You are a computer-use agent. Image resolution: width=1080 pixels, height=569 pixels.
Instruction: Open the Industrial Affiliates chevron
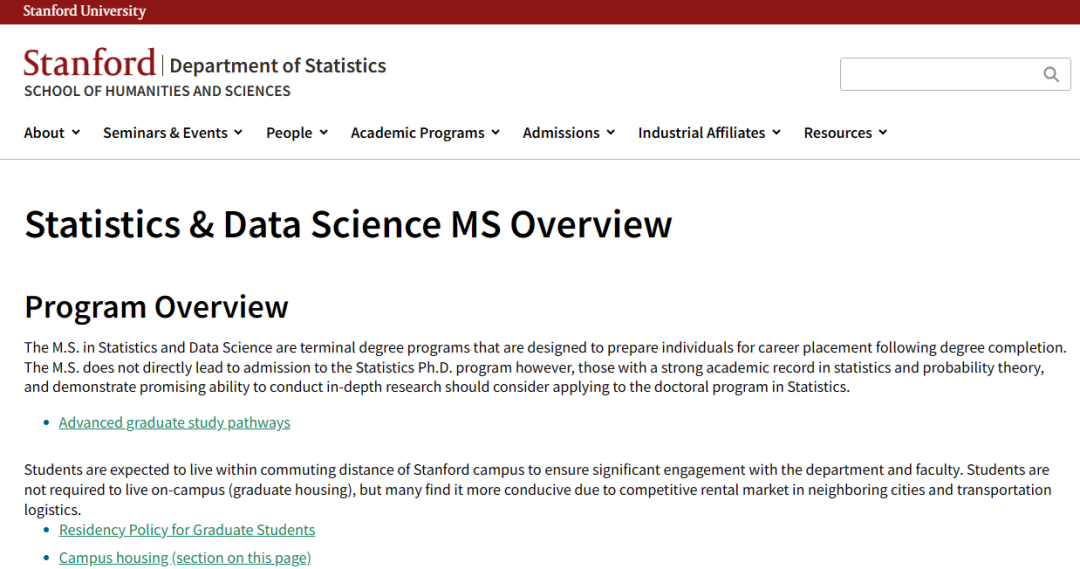[x=776, y=133]
